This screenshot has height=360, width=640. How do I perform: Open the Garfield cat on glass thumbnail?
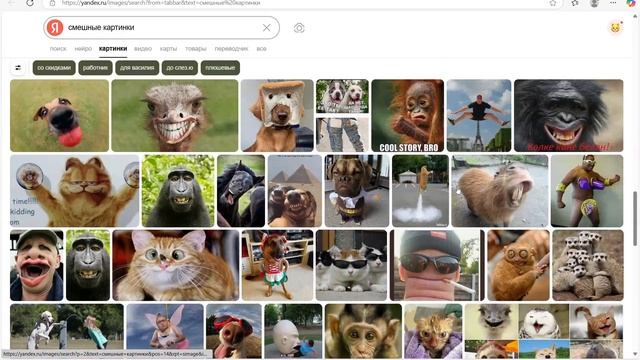pyautogui.click(x=75, y=191)
